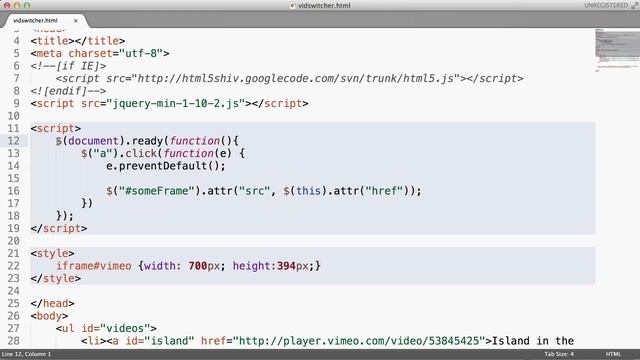Click the "iframe#vimeo" CSS selector

pyautogui.click(x=94, y=266)
